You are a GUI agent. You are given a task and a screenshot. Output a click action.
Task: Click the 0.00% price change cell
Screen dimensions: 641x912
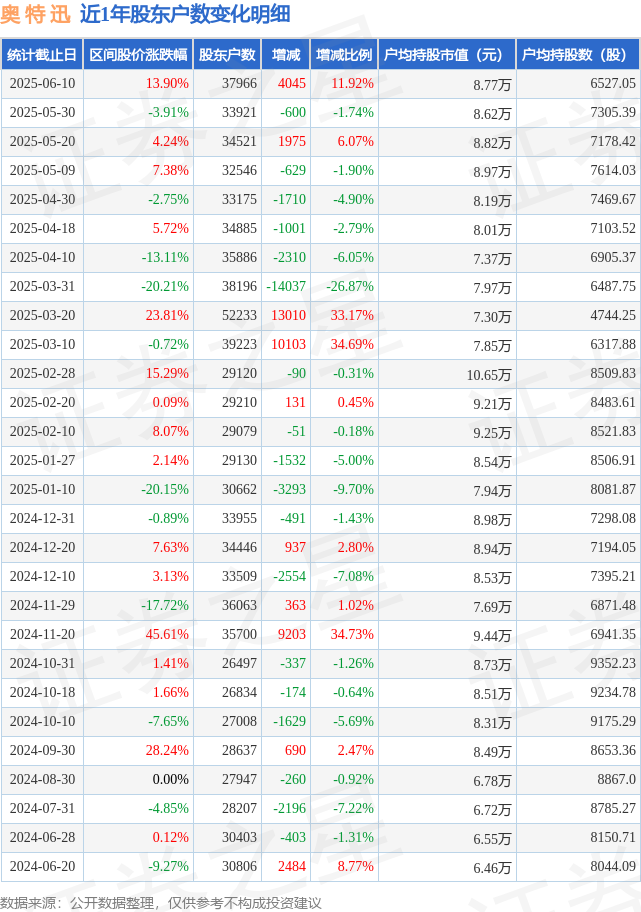click(170, 779)
